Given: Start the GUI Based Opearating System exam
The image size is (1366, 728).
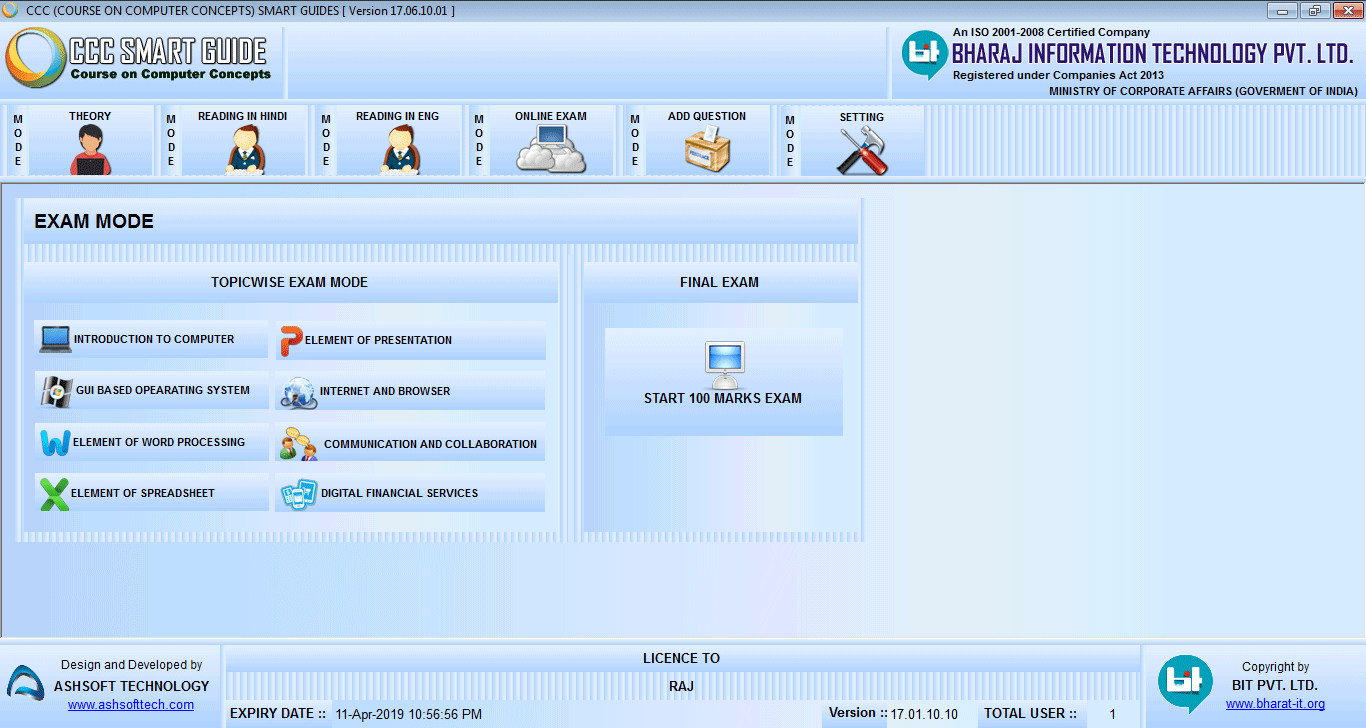Looking at the screenshot, I should click(x=151, y=391).
